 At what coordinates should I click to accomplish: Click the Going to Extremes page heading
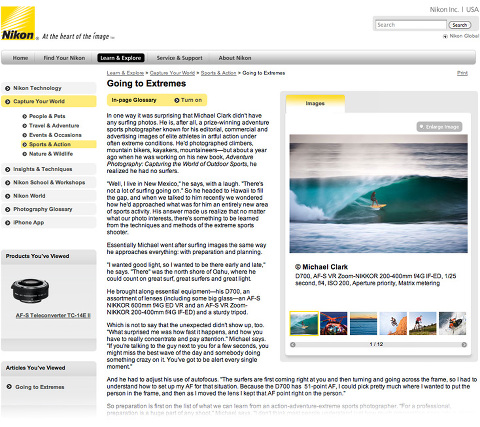pos(146,84)
